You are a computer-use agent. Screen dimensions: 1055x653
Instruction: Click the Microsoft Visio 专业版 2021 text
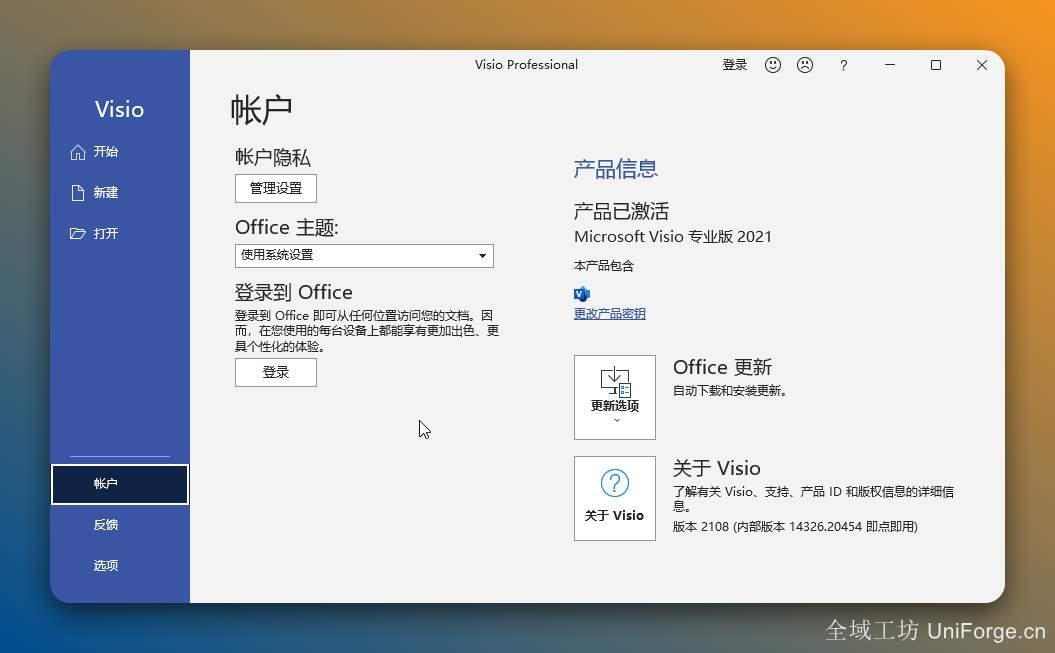point(673,237)
